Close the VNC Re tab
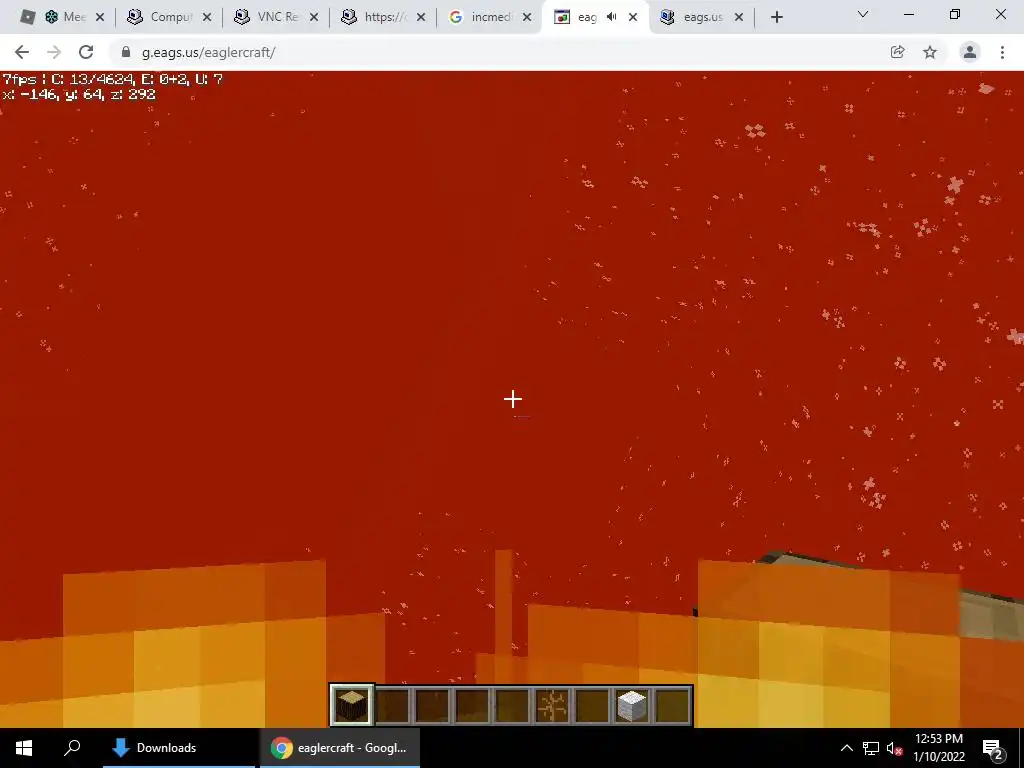1024x768 pixels. (314, 18)
